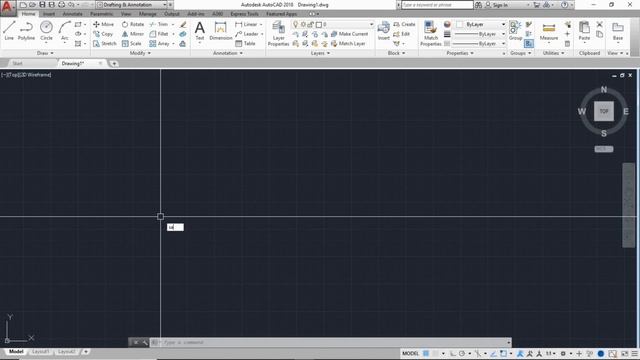Toggle object snap in status bar
Screen dimensions: 640x360
click(503, 353)
